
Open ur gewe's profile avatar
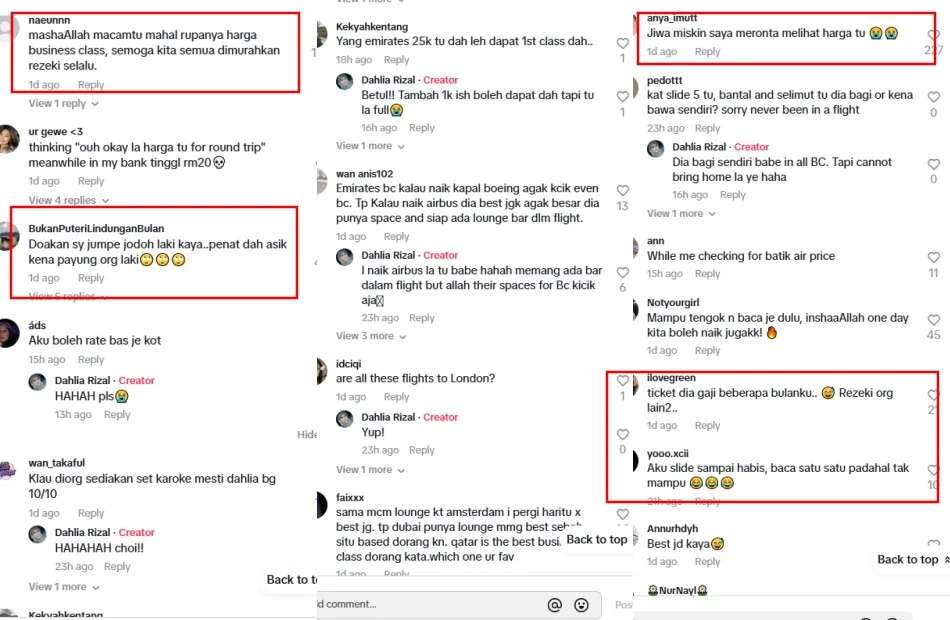pos(9,139)
